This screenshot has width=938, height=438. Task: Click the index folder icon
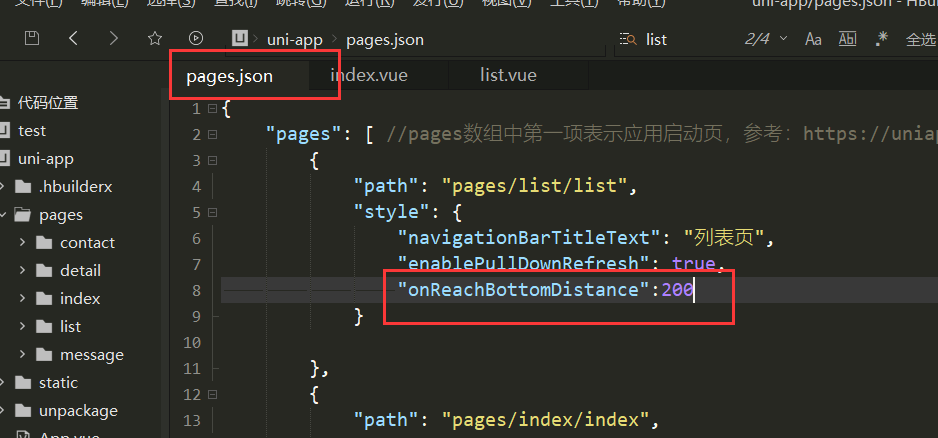click(44, 299)
